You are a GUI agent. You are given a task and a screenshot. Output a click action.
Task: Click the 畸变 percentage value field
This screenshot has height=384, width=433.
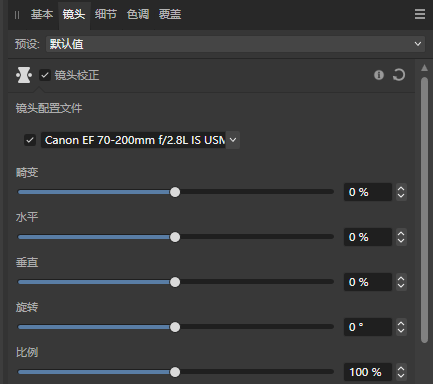click(368, 192)
